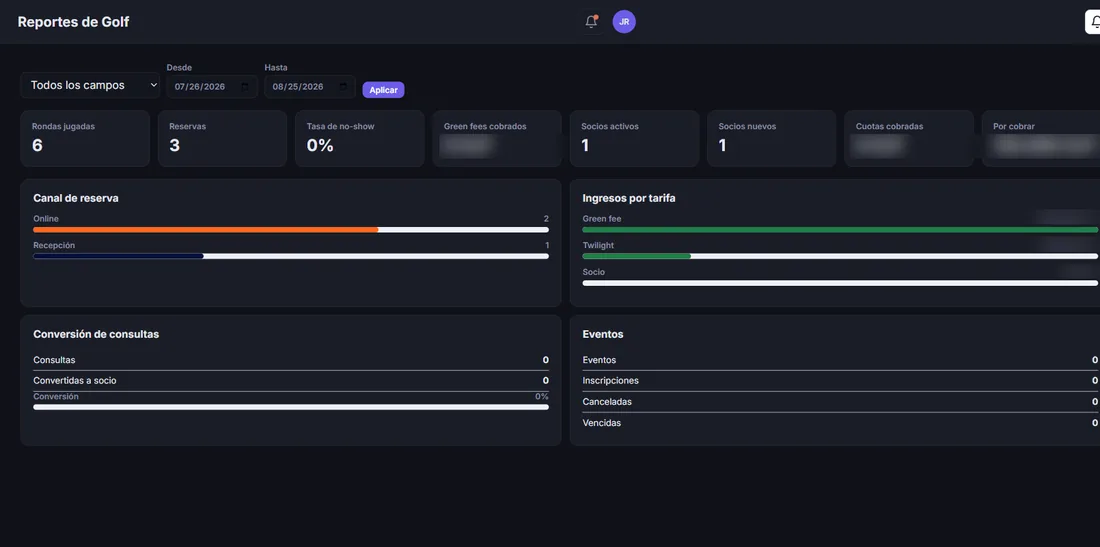The width and height of the screenshot is (1100, 547).
Task: Select the Green fees cobrados card
Action: [497, 138]
